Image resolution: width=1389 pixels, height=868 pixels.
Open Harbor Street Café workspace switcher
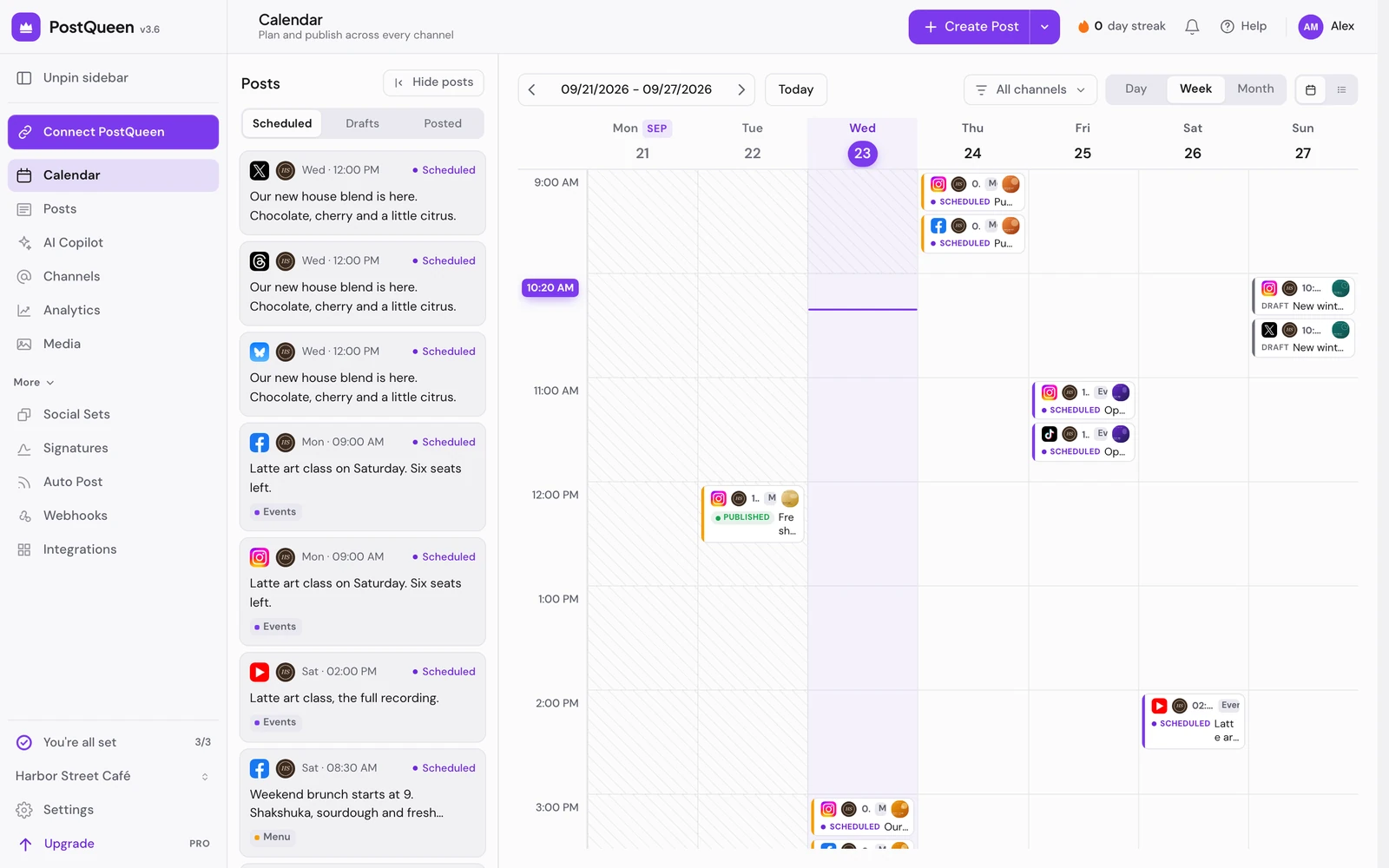[x=113, y=776]
